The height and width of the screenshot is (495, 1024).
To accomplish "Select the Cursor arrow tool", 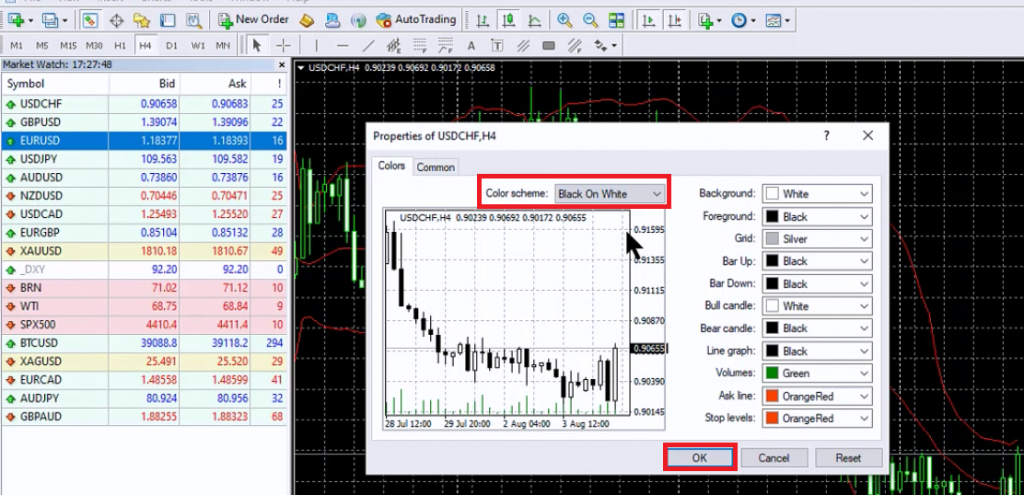I will (257, 46).
